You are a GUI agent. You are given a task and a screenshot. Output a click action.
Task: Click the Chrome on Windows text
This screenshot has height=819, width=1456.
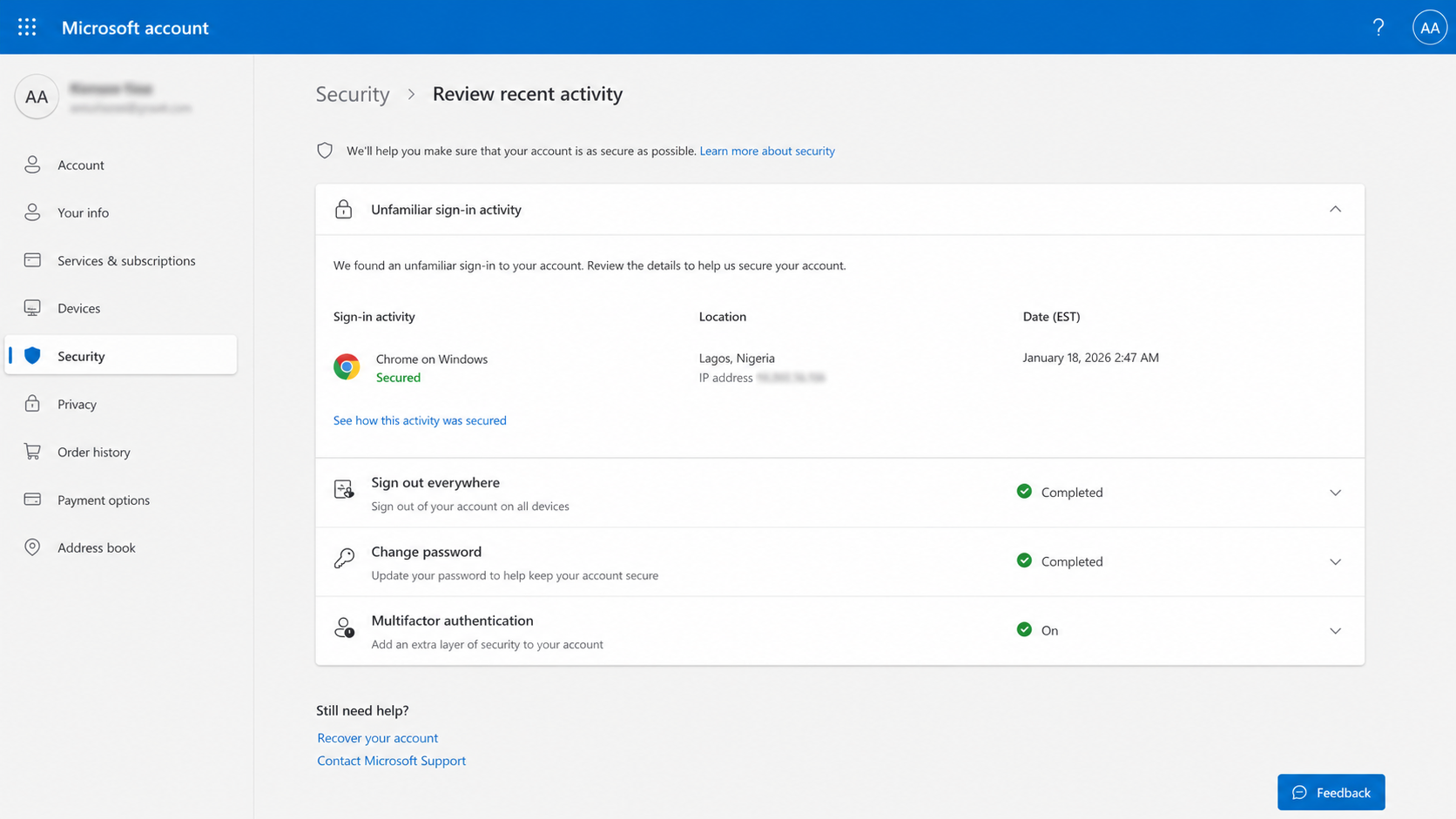tap(431, 359)
